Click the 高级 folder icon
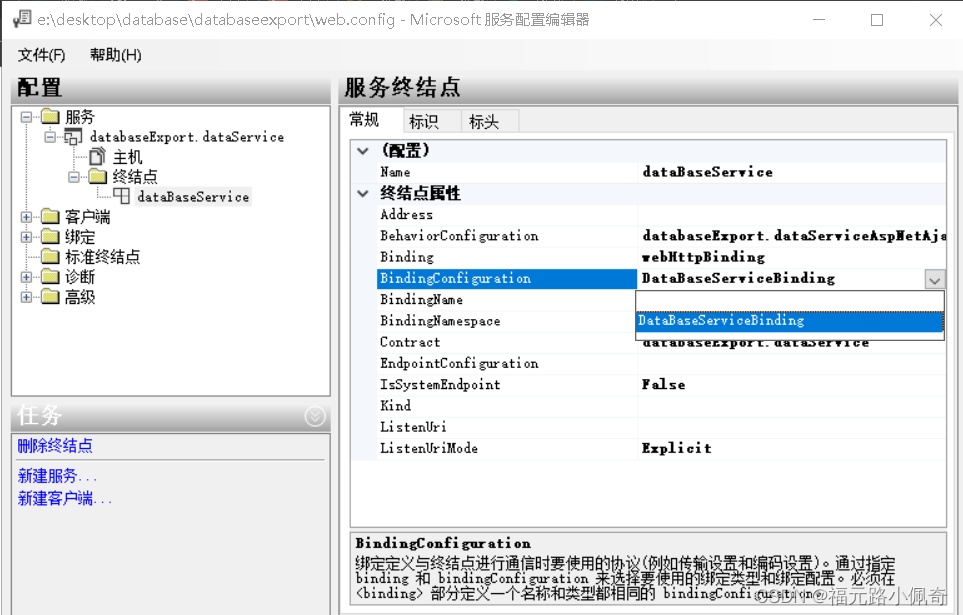This screenshot has height=615, width=963. click(50, 297)
